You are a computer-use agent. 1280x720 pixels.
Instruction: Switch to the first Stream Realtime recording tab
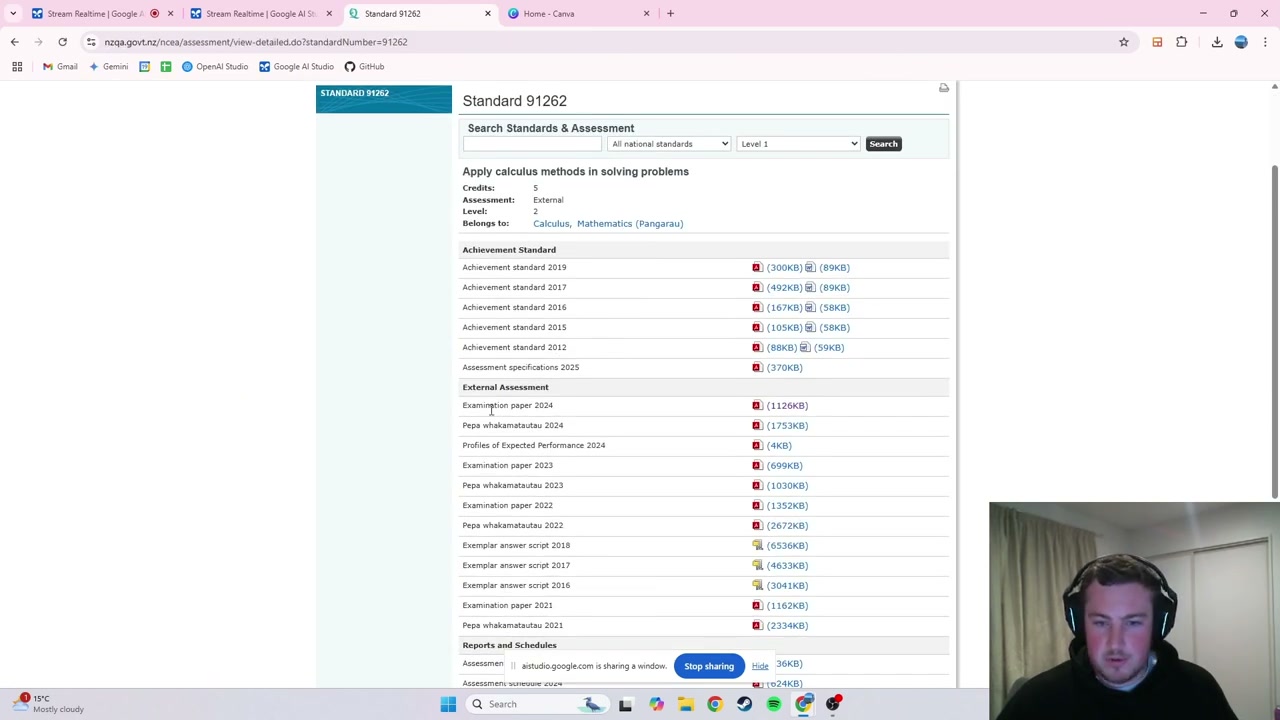(101, 13)
